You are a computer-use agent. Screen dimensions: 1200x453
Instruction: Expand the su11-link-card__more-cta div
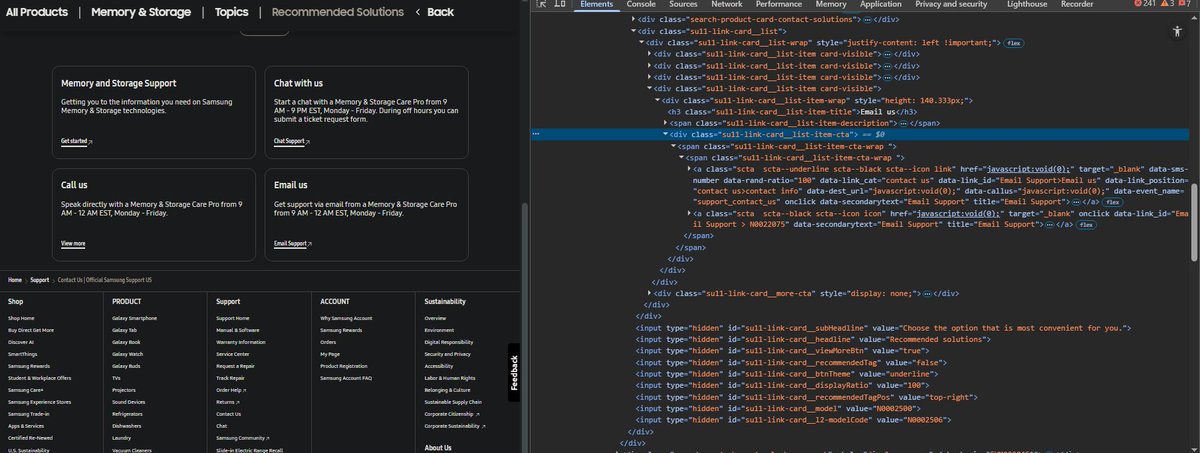[649, 292]
